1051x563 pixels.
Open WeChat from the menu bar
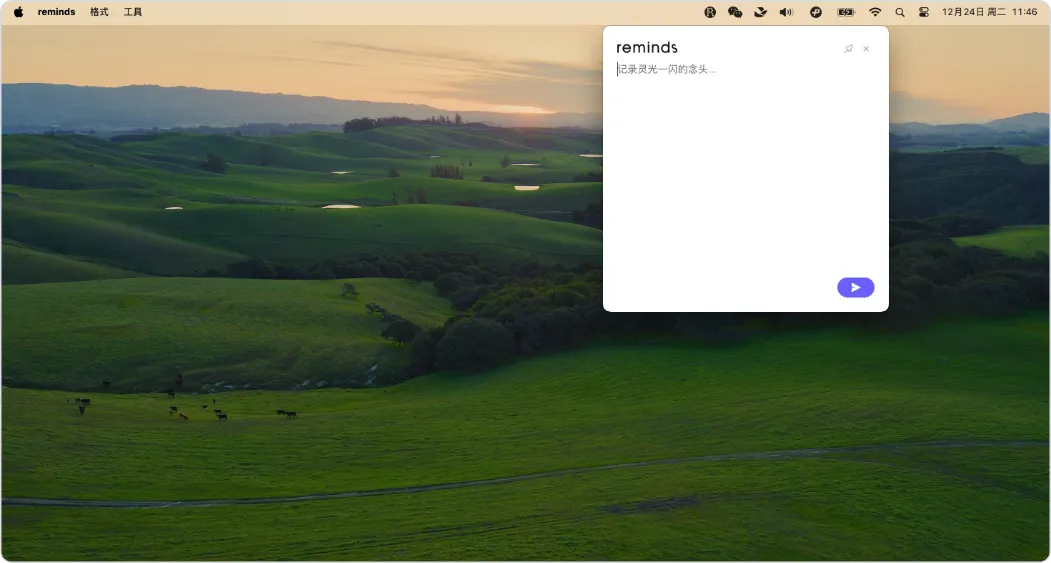point(735,12)
